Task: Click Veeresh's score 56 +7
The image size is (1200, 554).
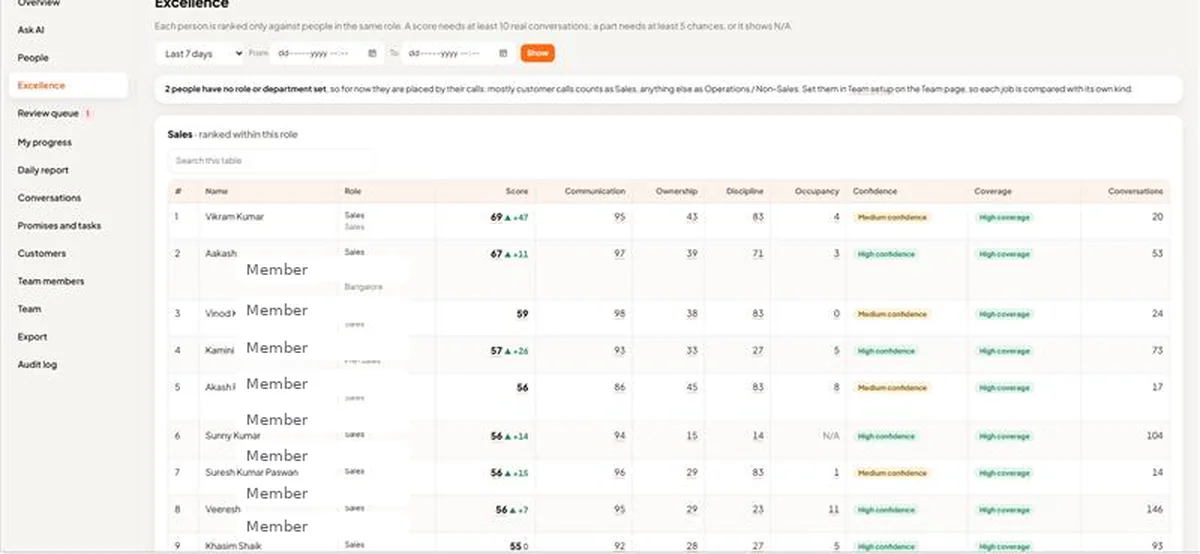Action: 511,509
